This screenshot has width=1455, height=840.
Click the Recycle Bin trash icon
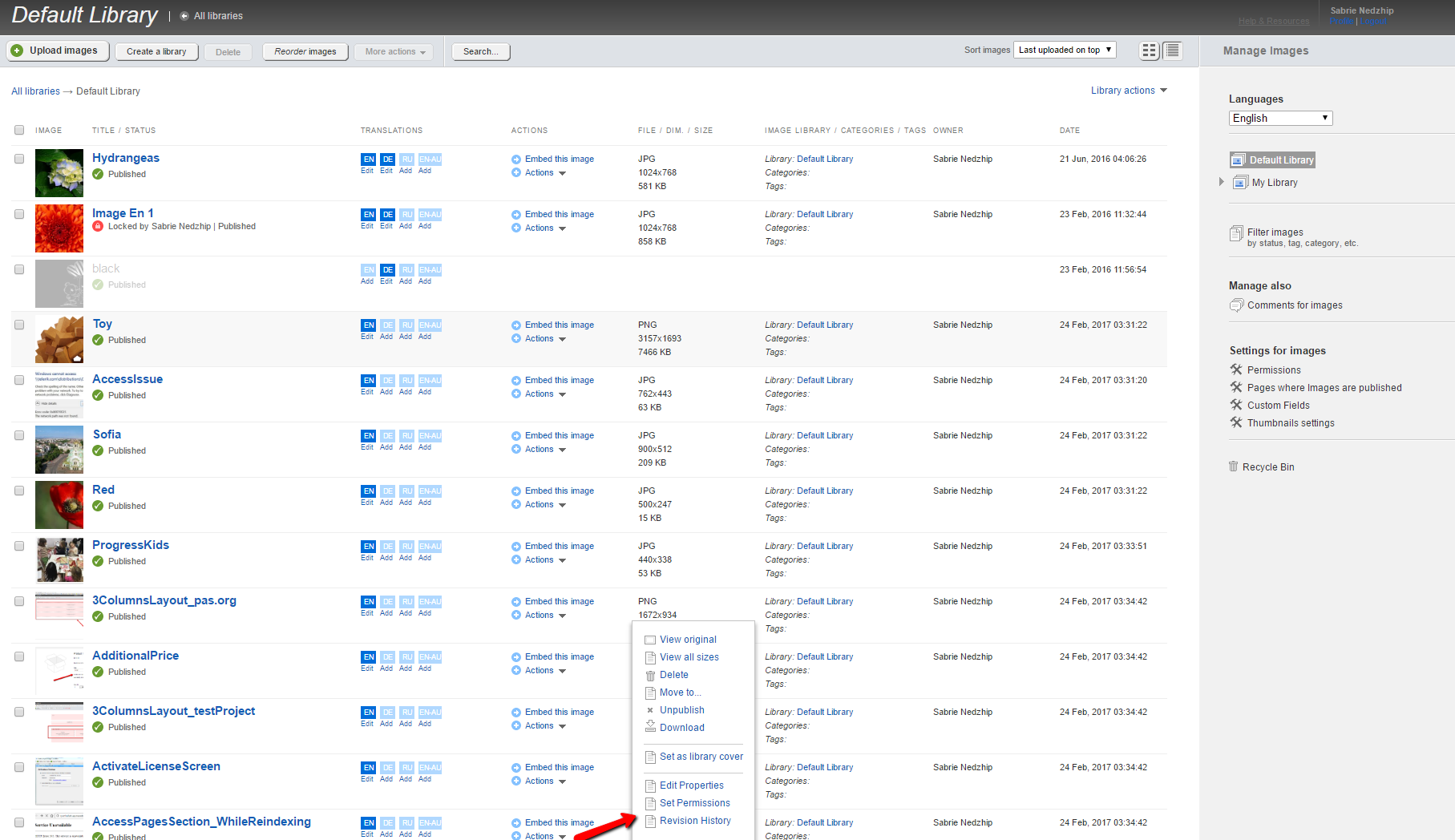click(x=1234, y=466)
